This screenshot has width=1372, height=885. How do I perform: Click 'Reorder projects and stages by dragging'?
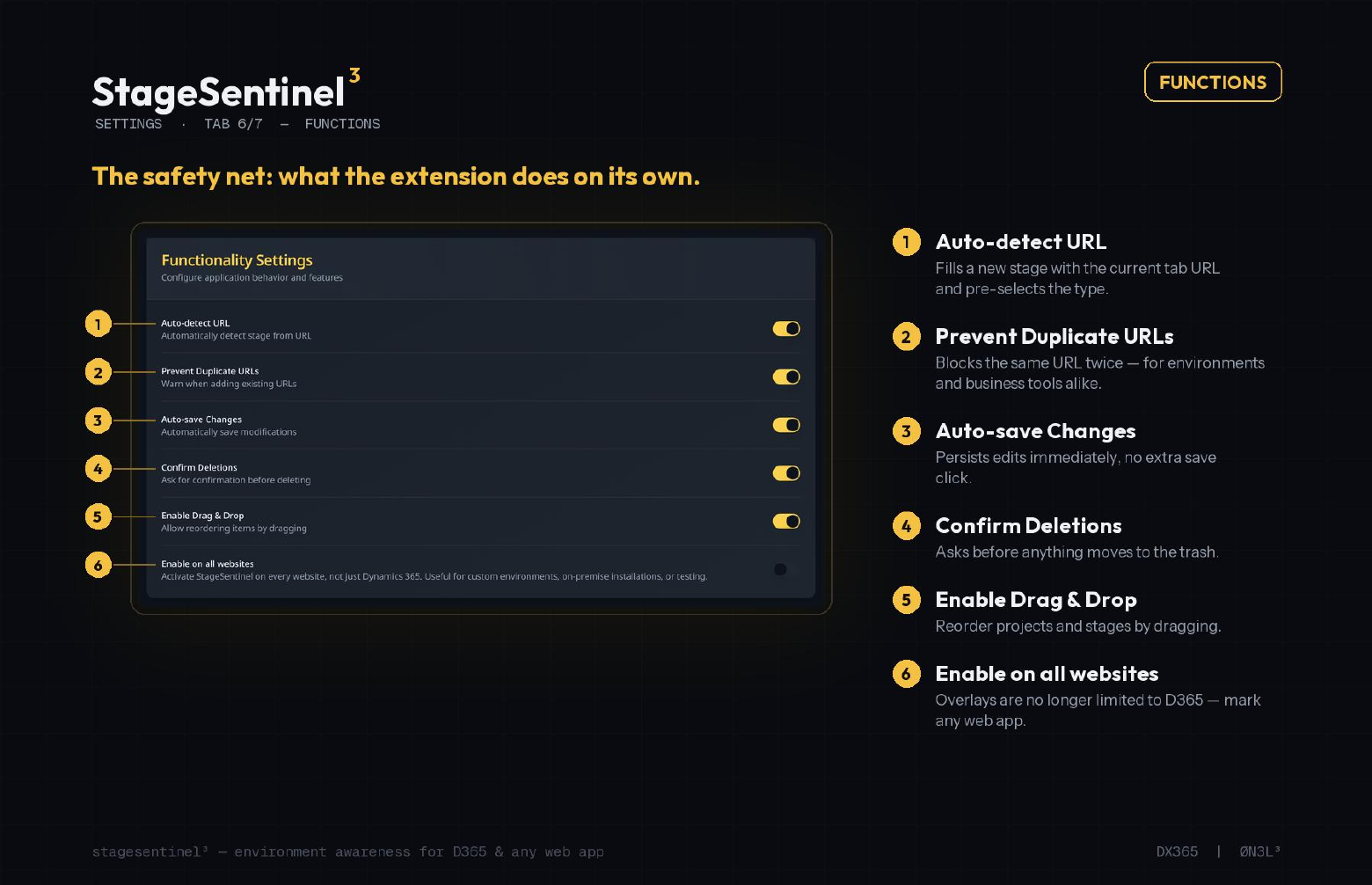click(x=1078, y=625)
